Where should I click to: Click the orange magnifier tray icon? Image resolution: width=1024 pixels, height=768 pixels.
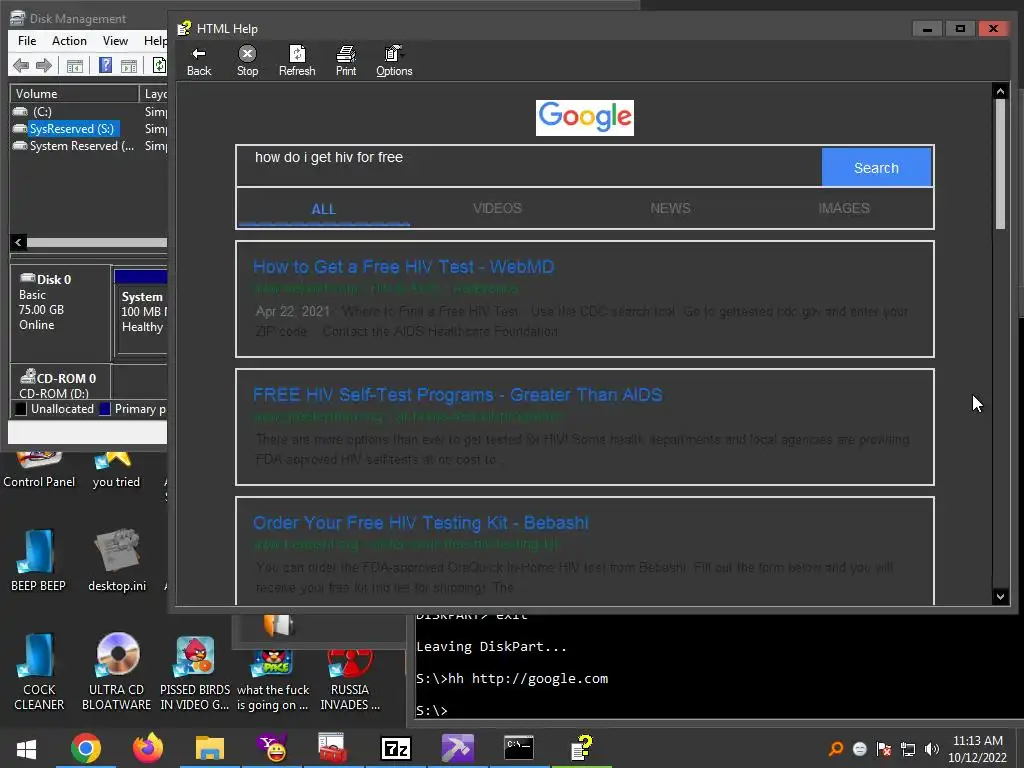836,749
